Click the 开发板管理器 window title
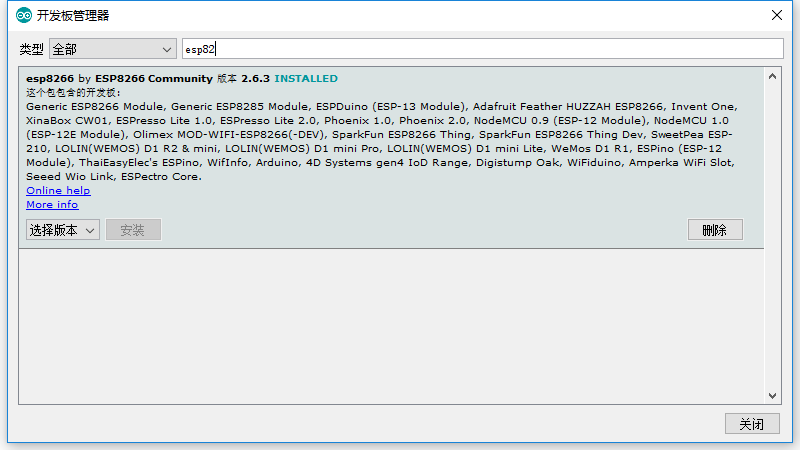The height and width of the screenshot is (450, 800). [x=72, y=15]
